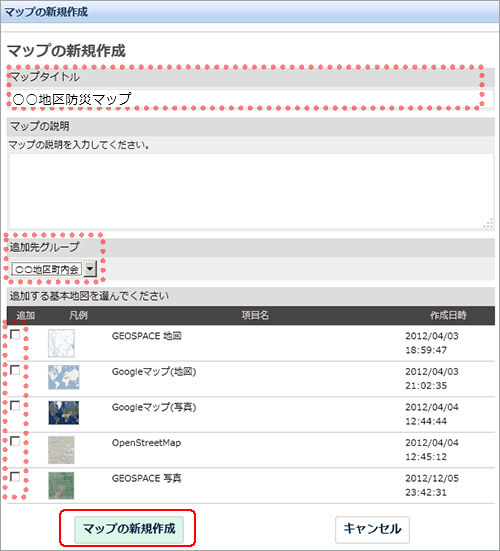
Task: Click the 作成日時 column header
Action: pos(448,315)
